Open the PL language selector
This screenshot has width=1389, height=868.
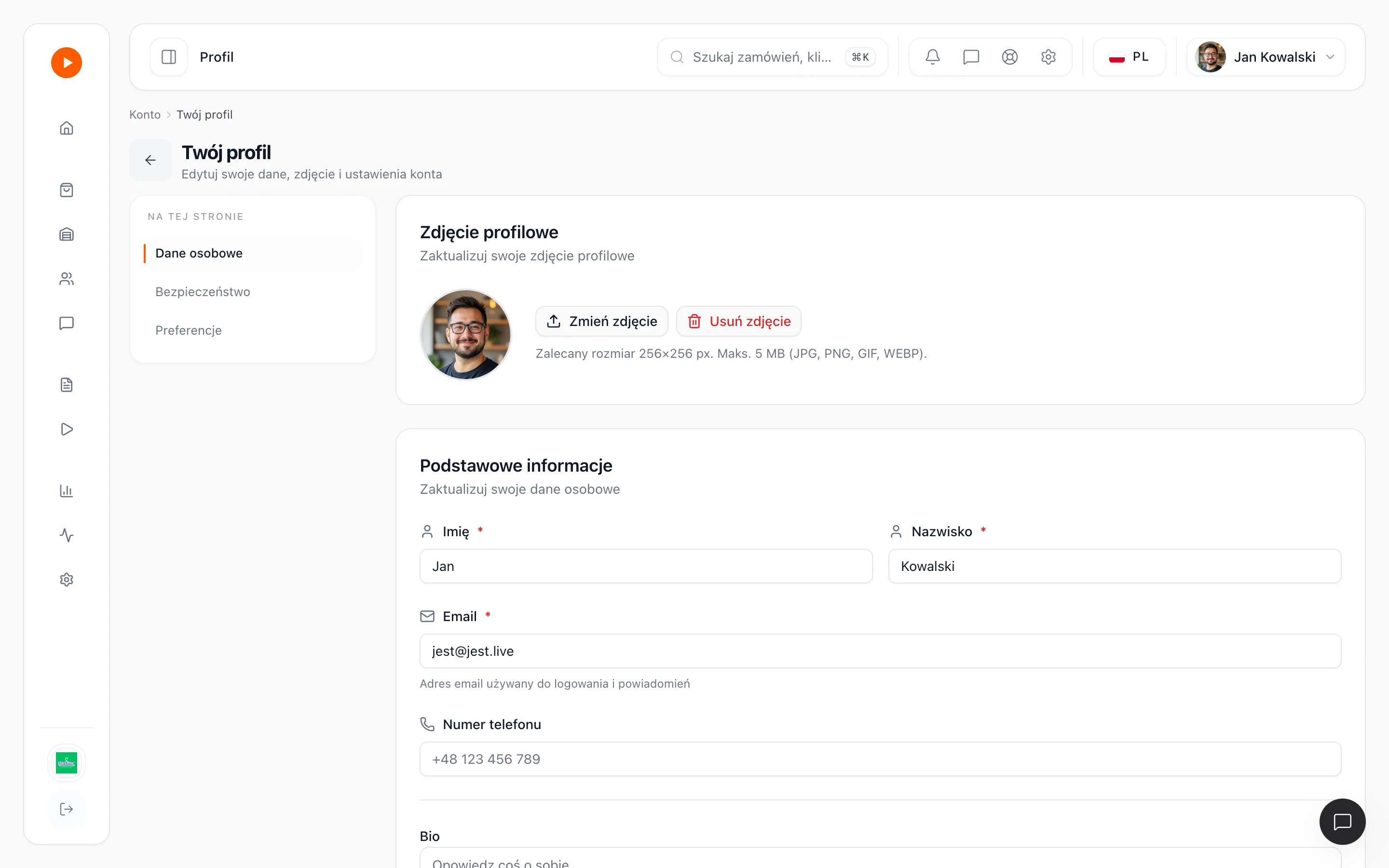pos(1129,57)
